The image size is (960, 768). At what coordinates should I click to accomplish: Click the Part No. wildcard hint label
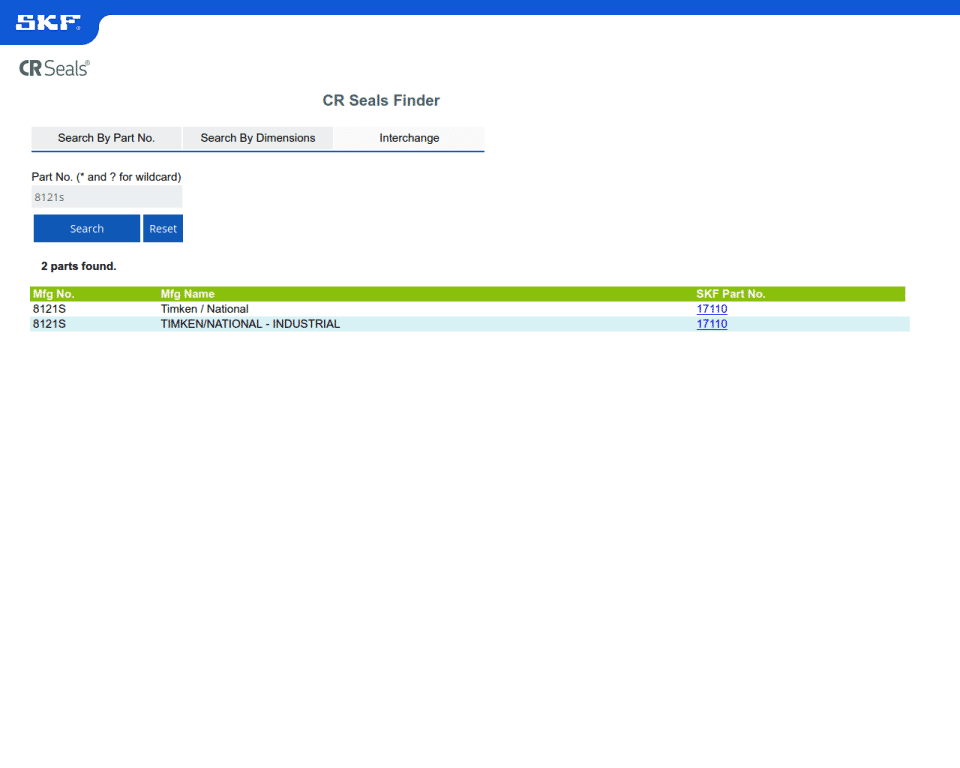pyautogui.click(x=106, y=177)
